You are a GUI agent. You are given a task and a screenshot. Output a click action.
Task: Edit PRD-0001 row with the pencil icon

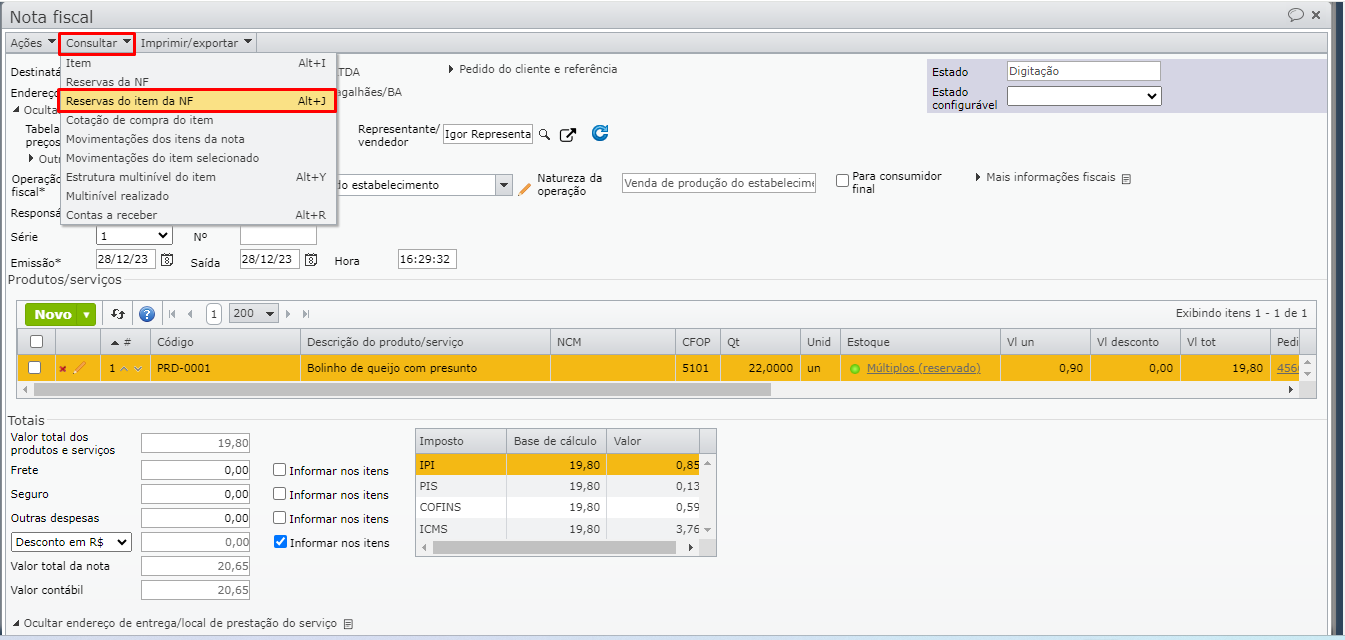(80, 368)
